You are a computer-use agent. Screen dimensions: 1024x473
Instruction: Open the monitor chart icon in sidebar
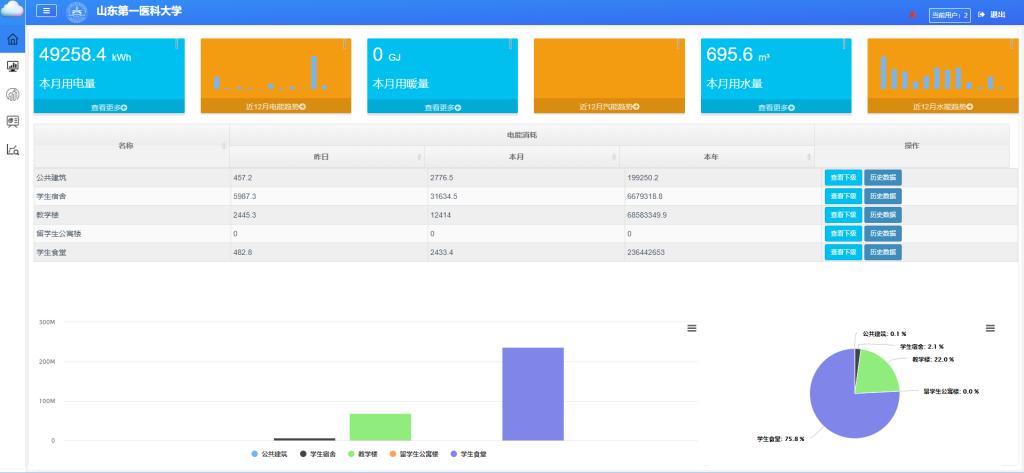[13, 67]
